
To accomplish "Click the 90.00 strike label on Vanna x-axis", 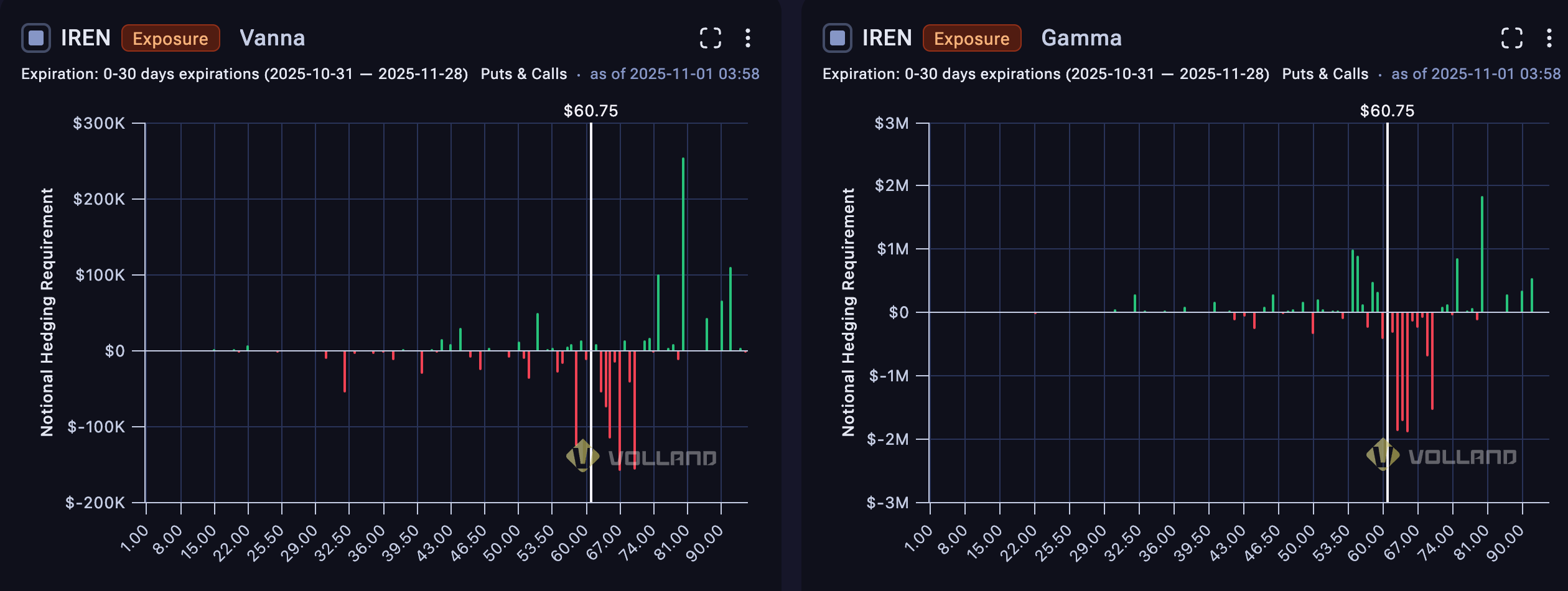I will tap(704, 542).
